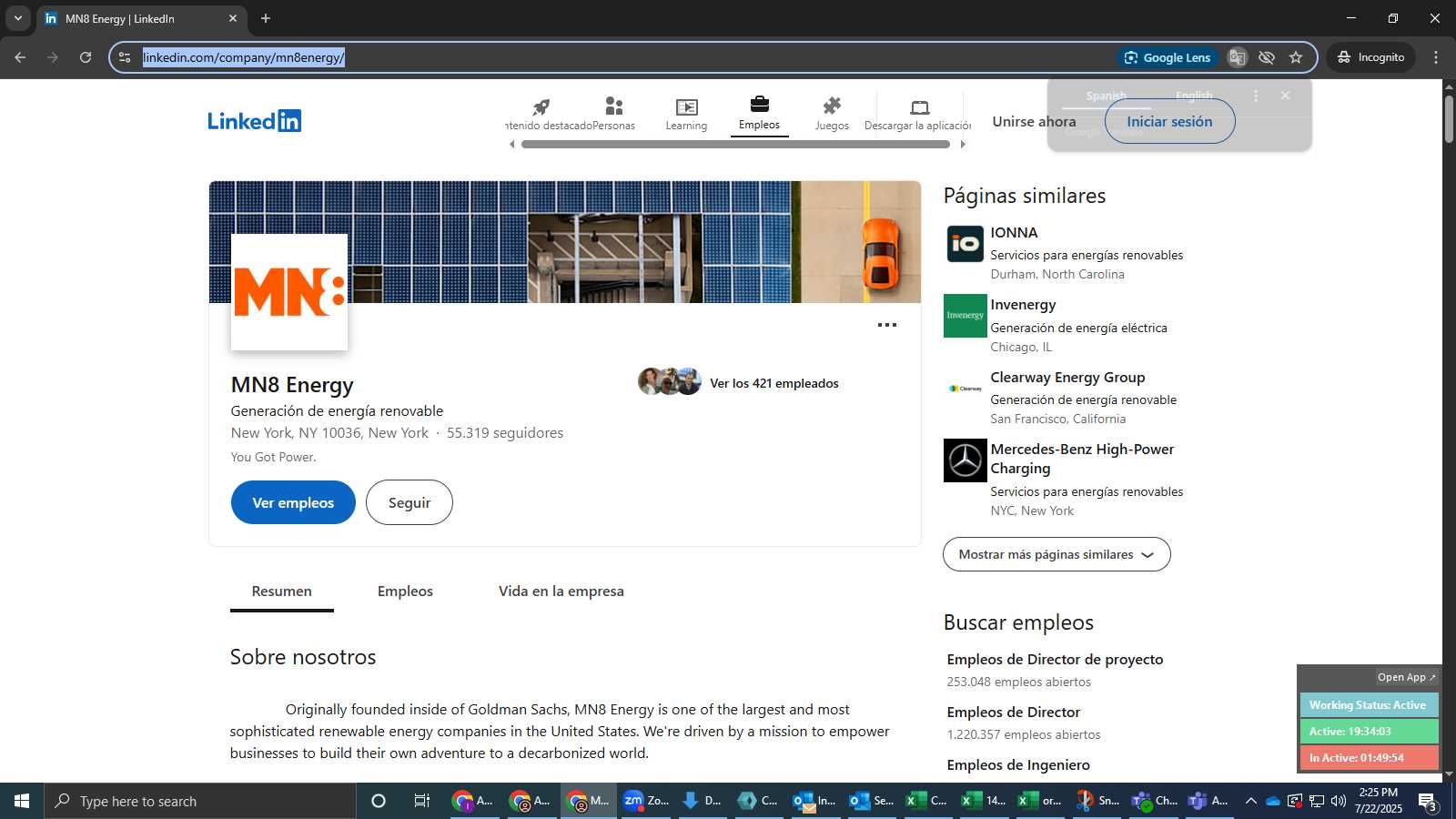
Task: Open Clearway Energy Group page
Action: 1067,378
